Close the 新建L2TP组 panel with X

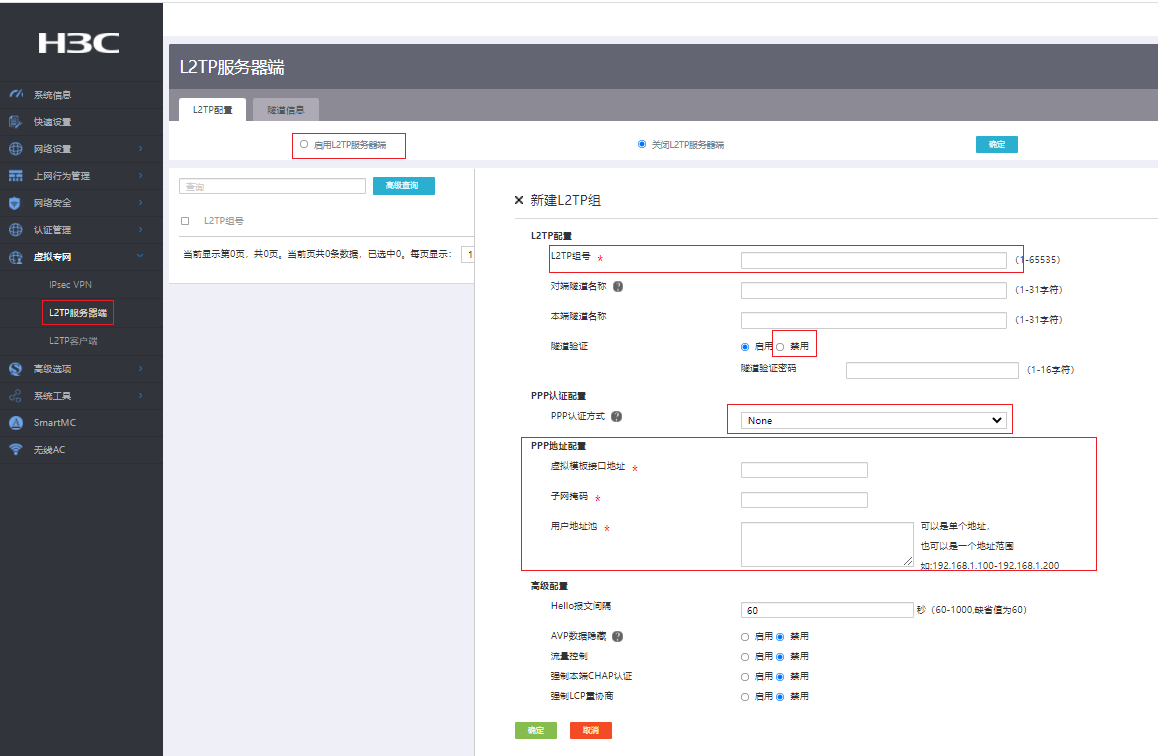coord(518,200)
